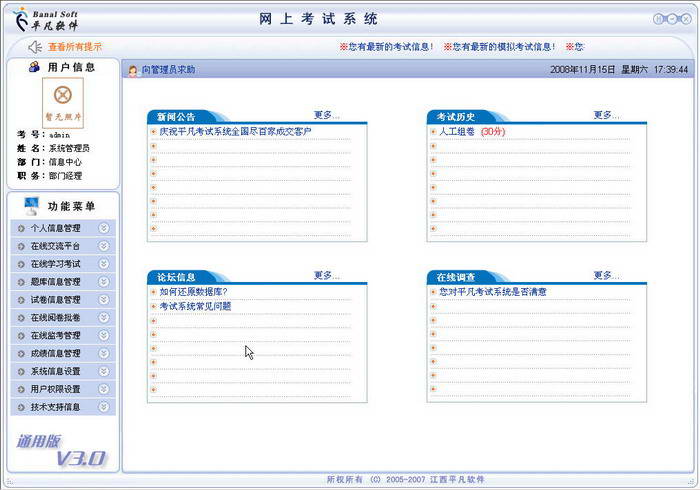Click the speaker icon beside 查看所有提示

(35, 46)
